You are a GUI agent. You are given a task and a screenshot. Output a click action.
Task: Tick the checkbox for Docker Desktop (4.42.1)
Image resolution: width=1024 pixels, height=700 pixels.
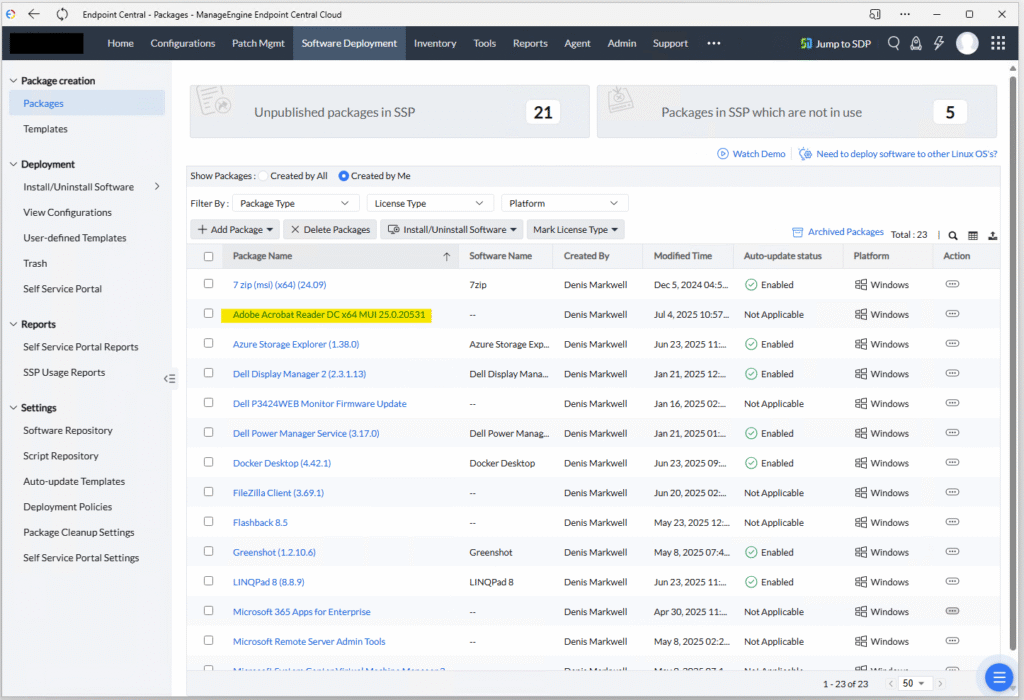pyautogui.click(x=209, y=463)
